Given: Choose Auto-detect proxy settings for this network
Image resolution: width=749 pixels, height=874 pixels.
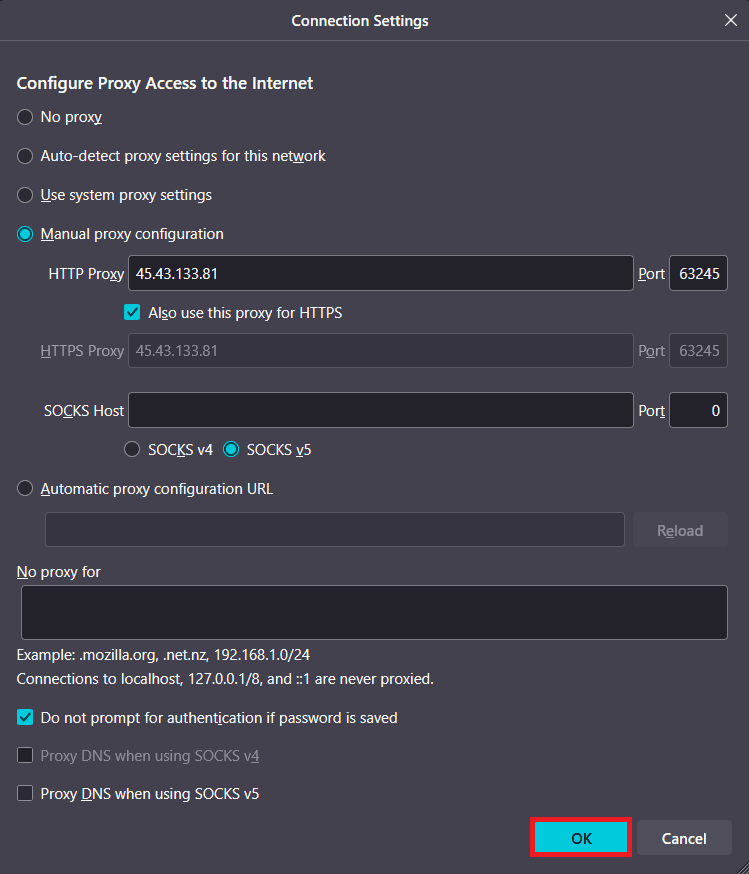Looking at the screenshot, I should coord(24,156).
